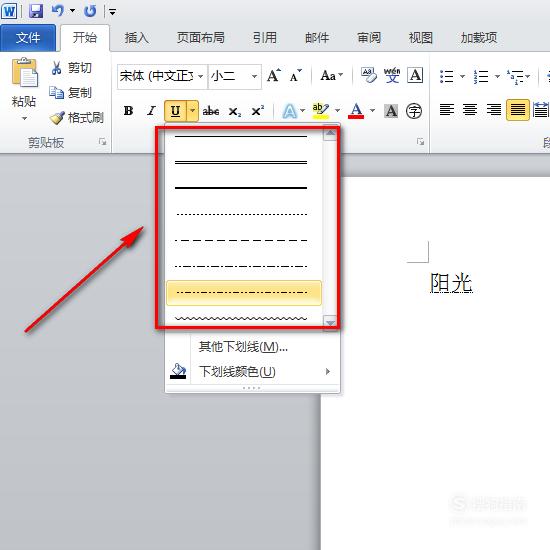Expand the Paste options arrow under 粘贴

click(24, 119)
